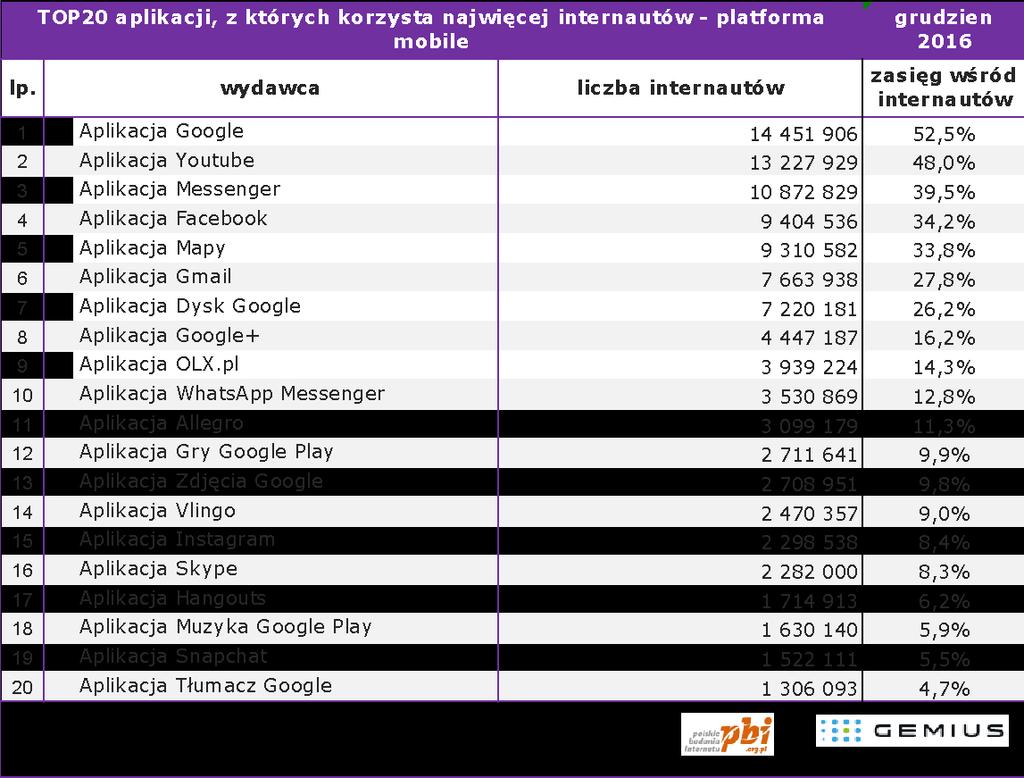Select the 'Aplikacja Google+' cell
This screenshot has width=1024, height=778.
(169, 336)
